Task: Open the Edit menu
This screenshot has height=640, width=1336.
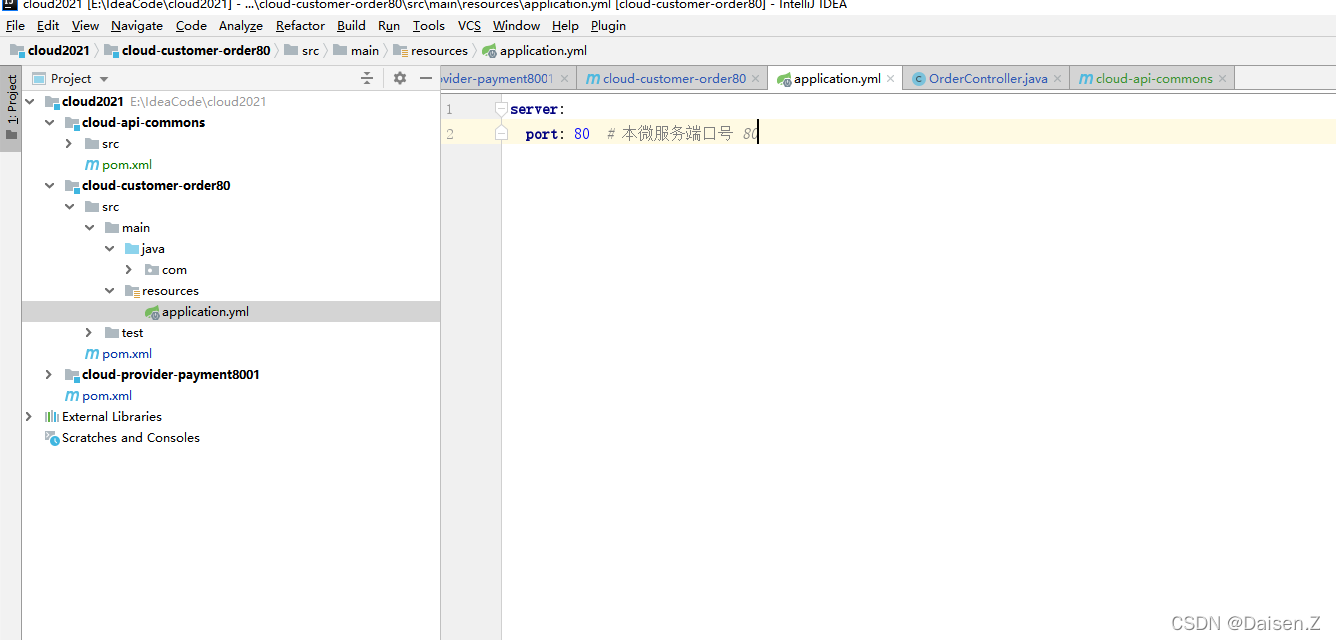Action: [48, 26]
